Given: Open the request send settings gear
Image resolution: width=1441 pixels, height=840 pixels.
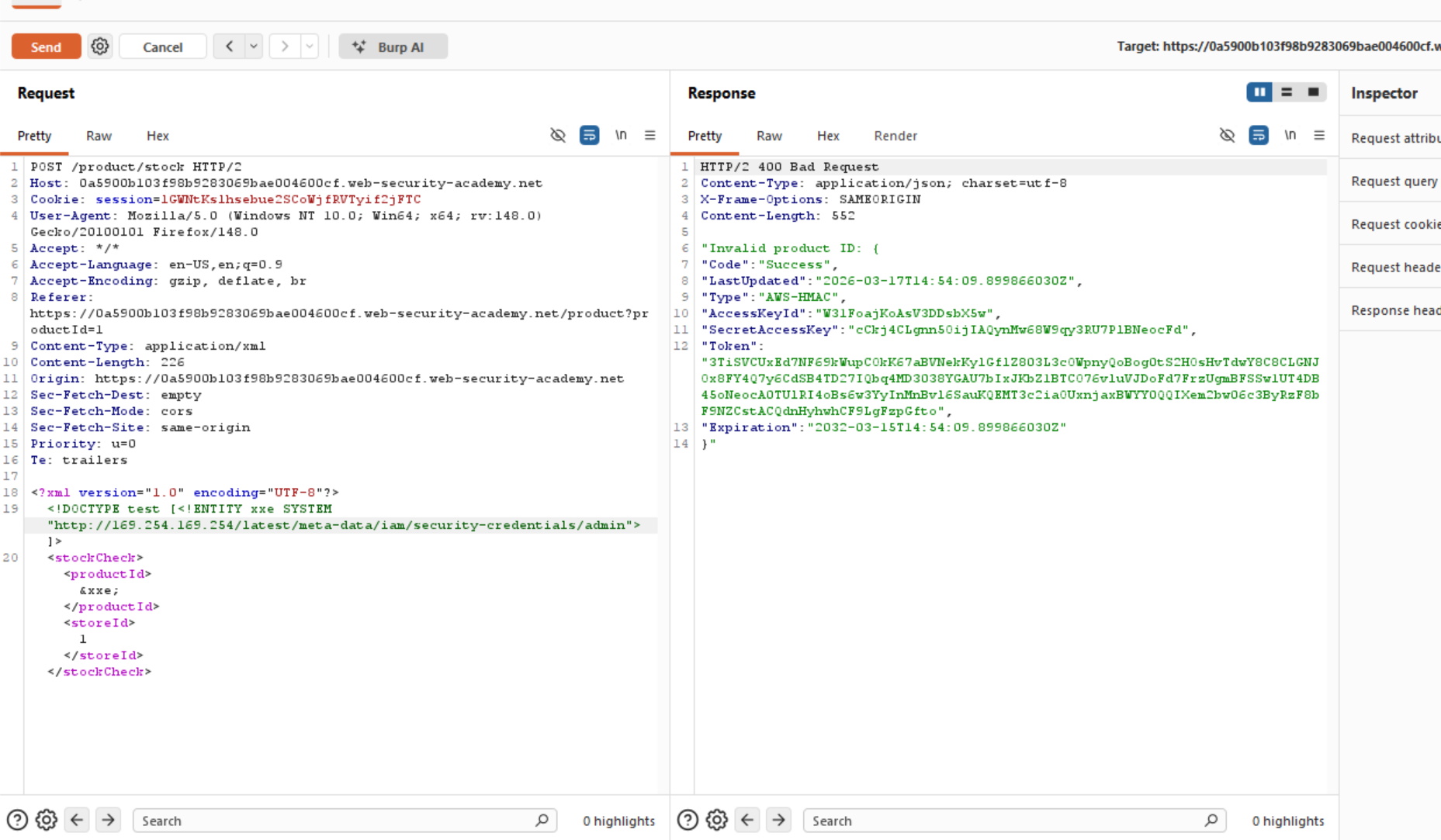Looking at the screenshot, I should point(100,47).
